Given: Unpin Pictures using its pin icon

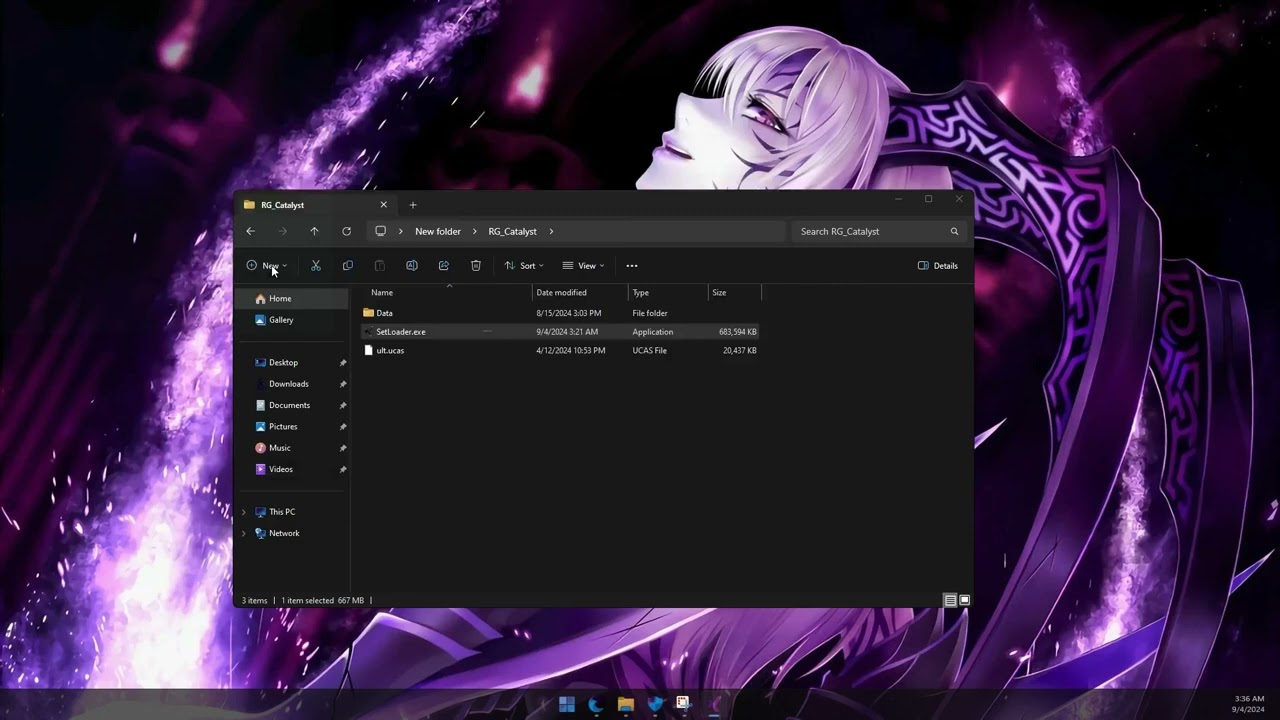Looking at the screenshot, I should pos(343,427).
